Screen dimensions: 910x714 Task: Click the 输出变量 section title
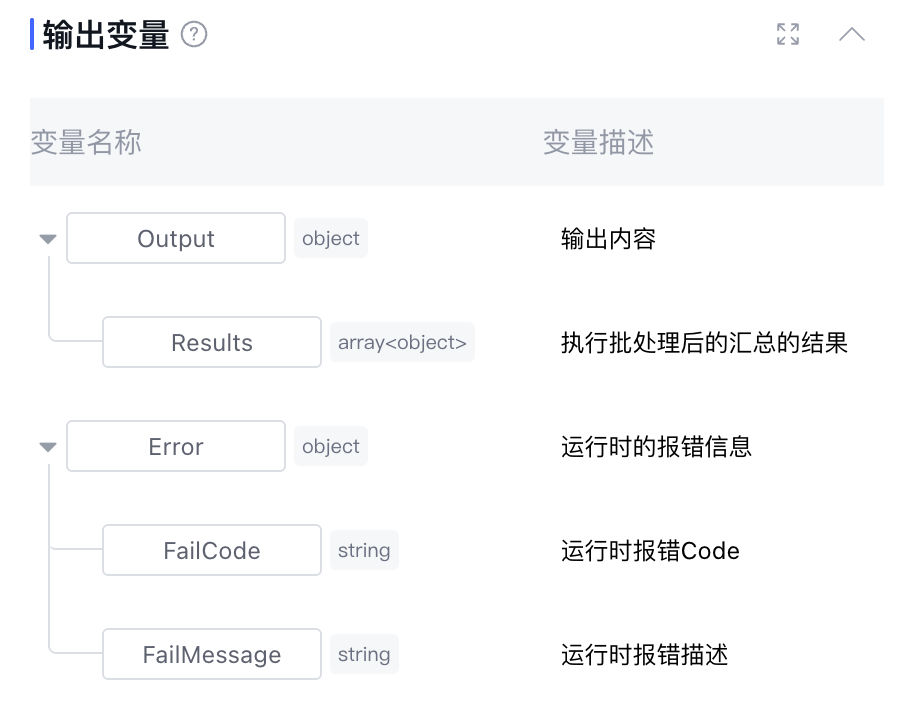(106, 35)
